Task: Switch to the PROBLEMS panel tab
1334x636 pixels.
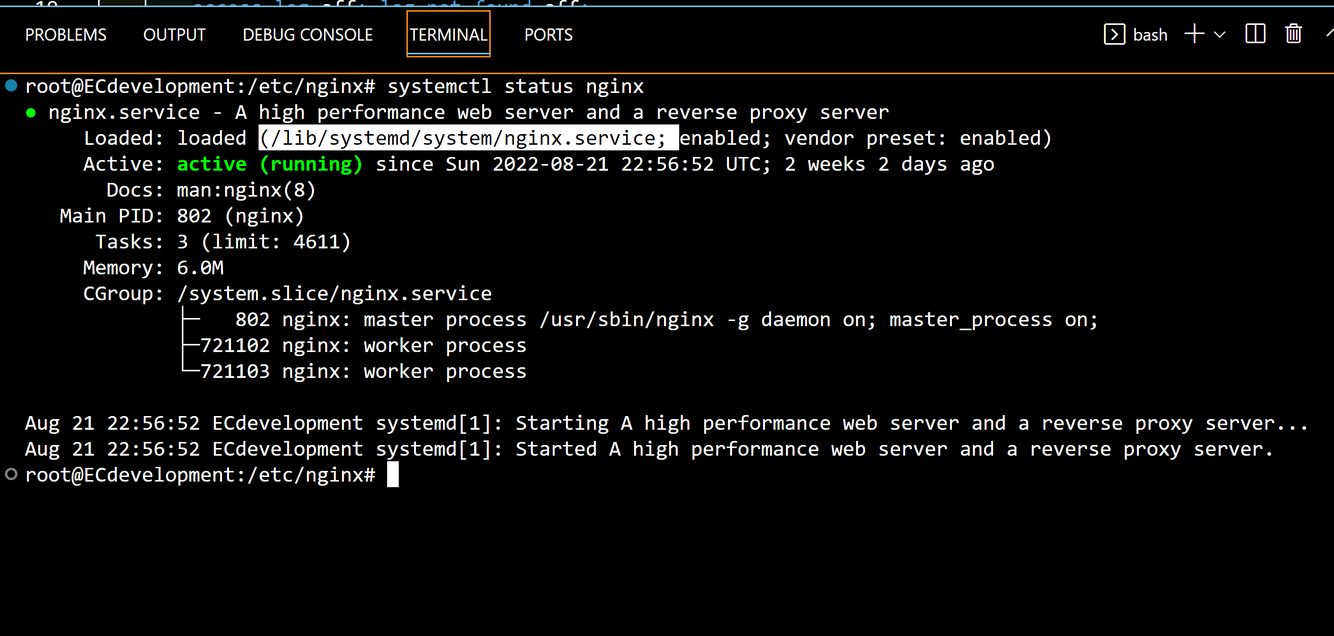Action: [66, 35]
